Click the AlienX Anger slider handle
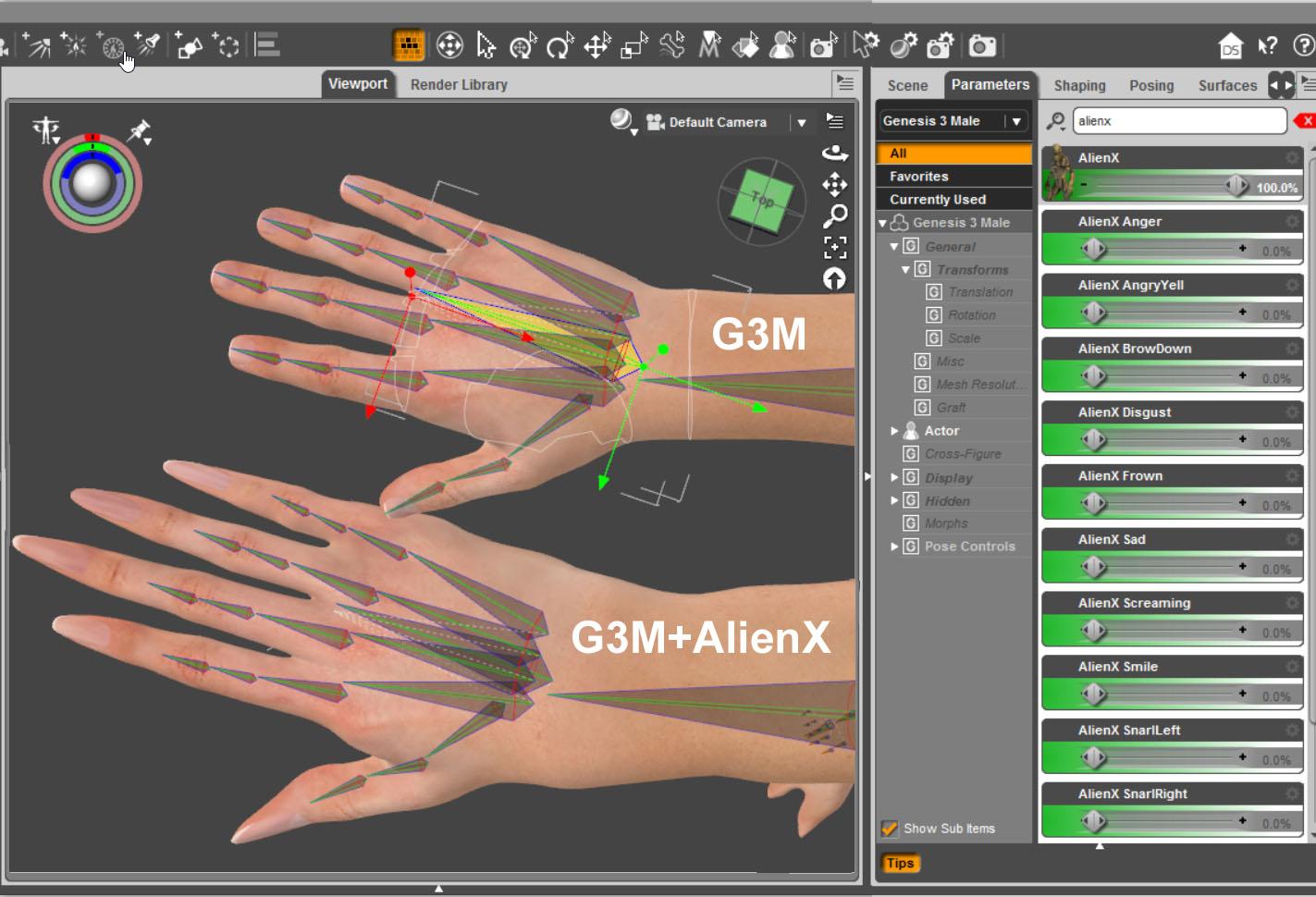Screen dimensions: 1316x897 click(x=1094, y=250)
